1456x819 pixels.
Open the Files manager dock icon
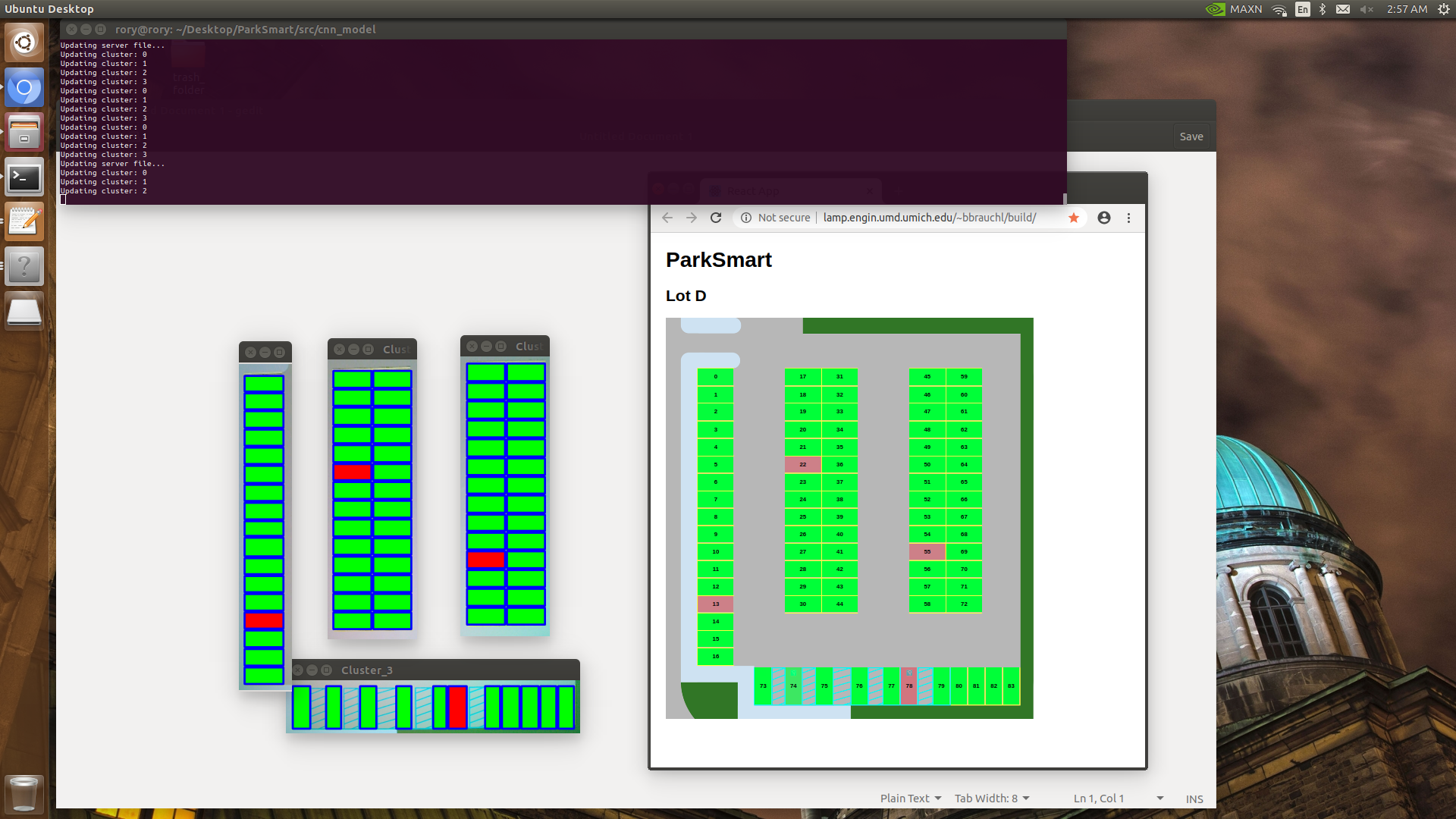[x=24, y=133]
